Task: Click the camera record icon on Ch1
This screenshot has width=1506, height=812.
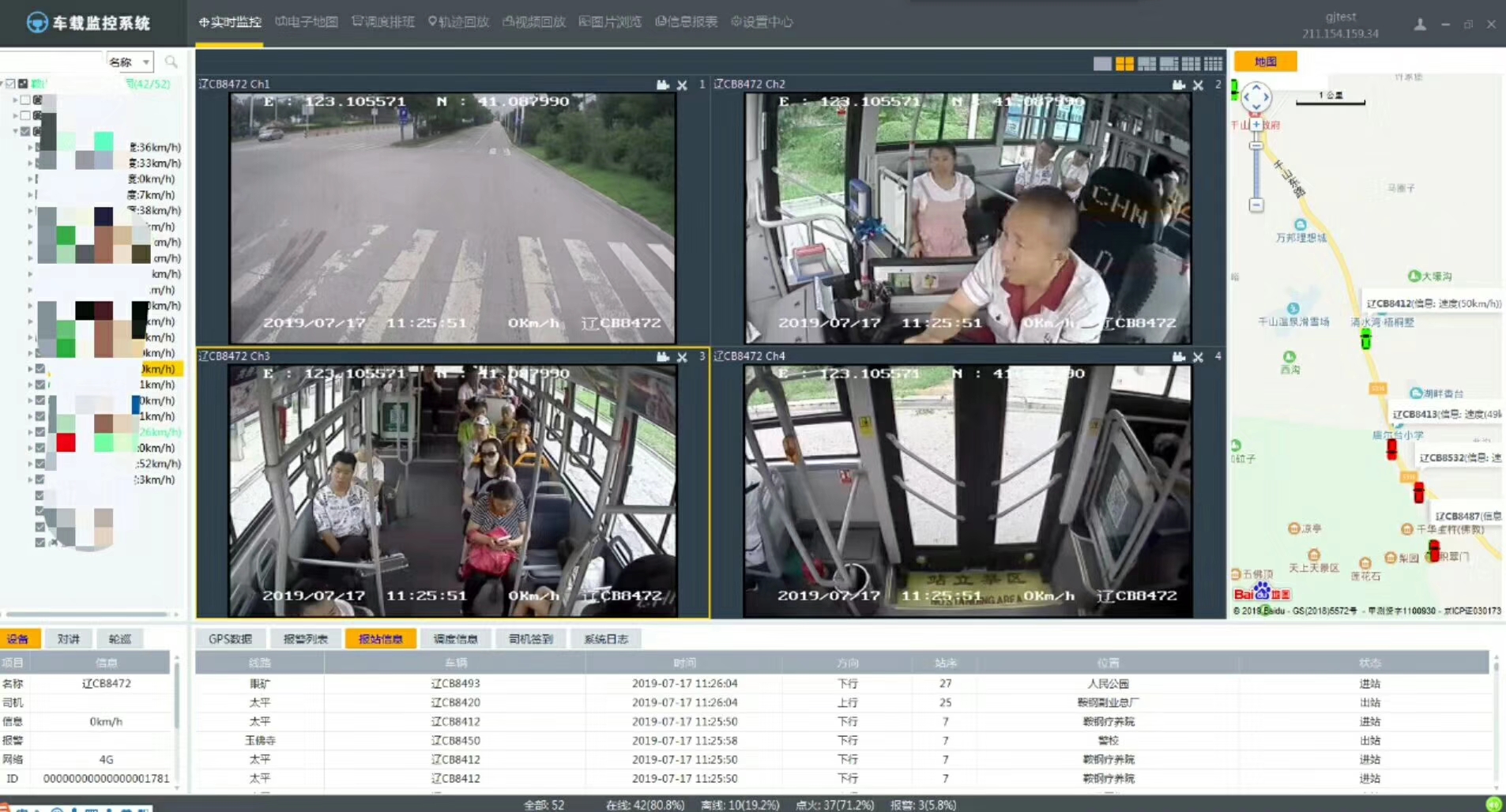Action: [x=662, y=85]
